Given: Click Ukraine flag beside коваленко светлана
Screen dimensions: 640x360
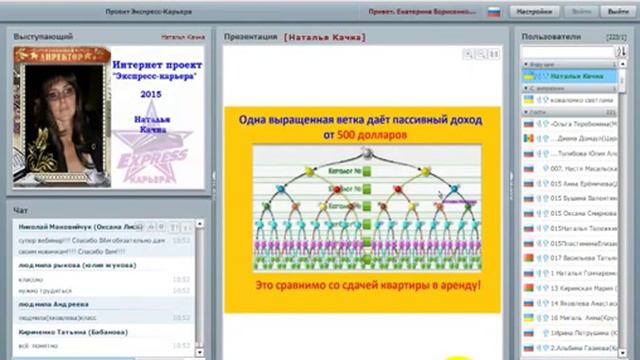Looking at the screenshot, I should 528,100.
